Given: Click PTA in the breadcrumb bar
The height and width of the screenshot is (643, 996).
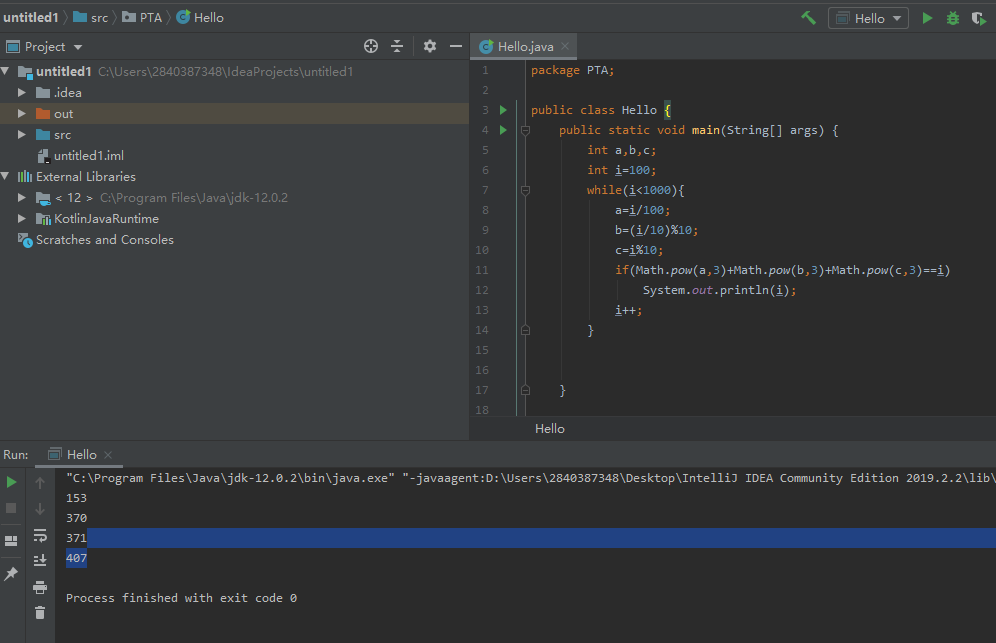Looking at the screenshot, I should [x=150, y=18].
